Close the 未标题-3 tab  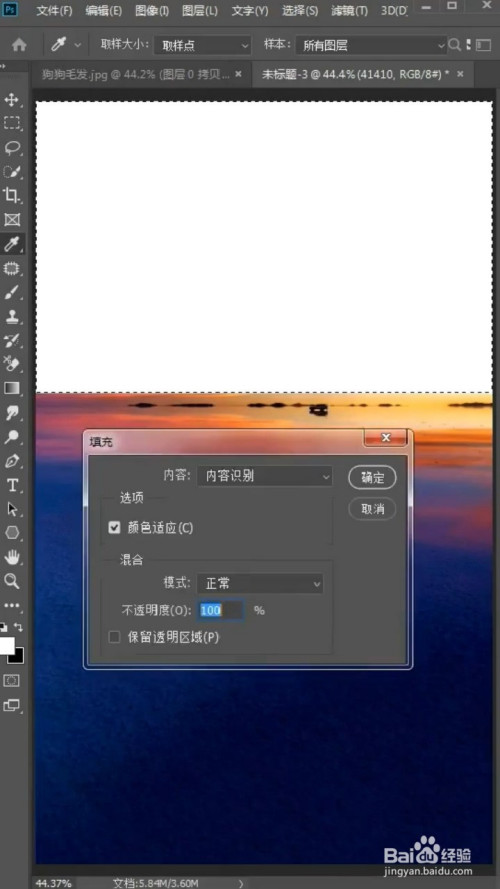(460, 74)
